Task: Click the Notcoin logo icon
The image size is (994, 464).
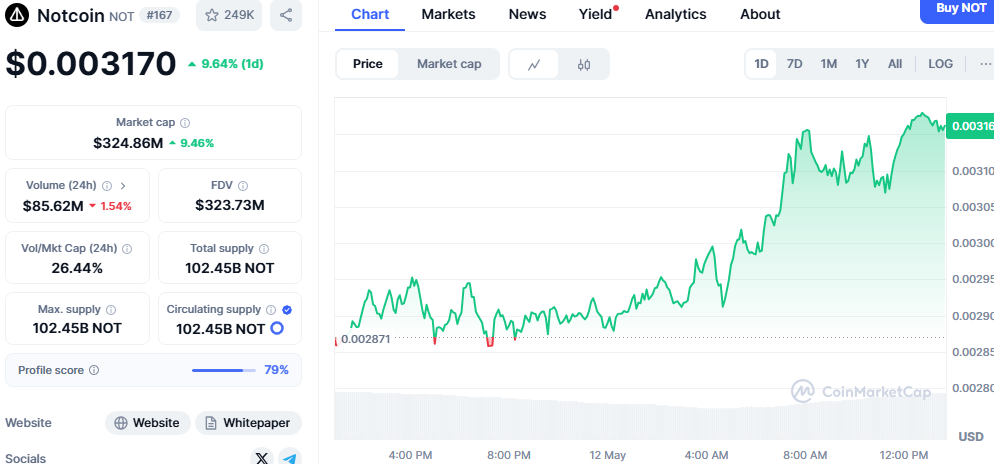Action: [17, 15]
